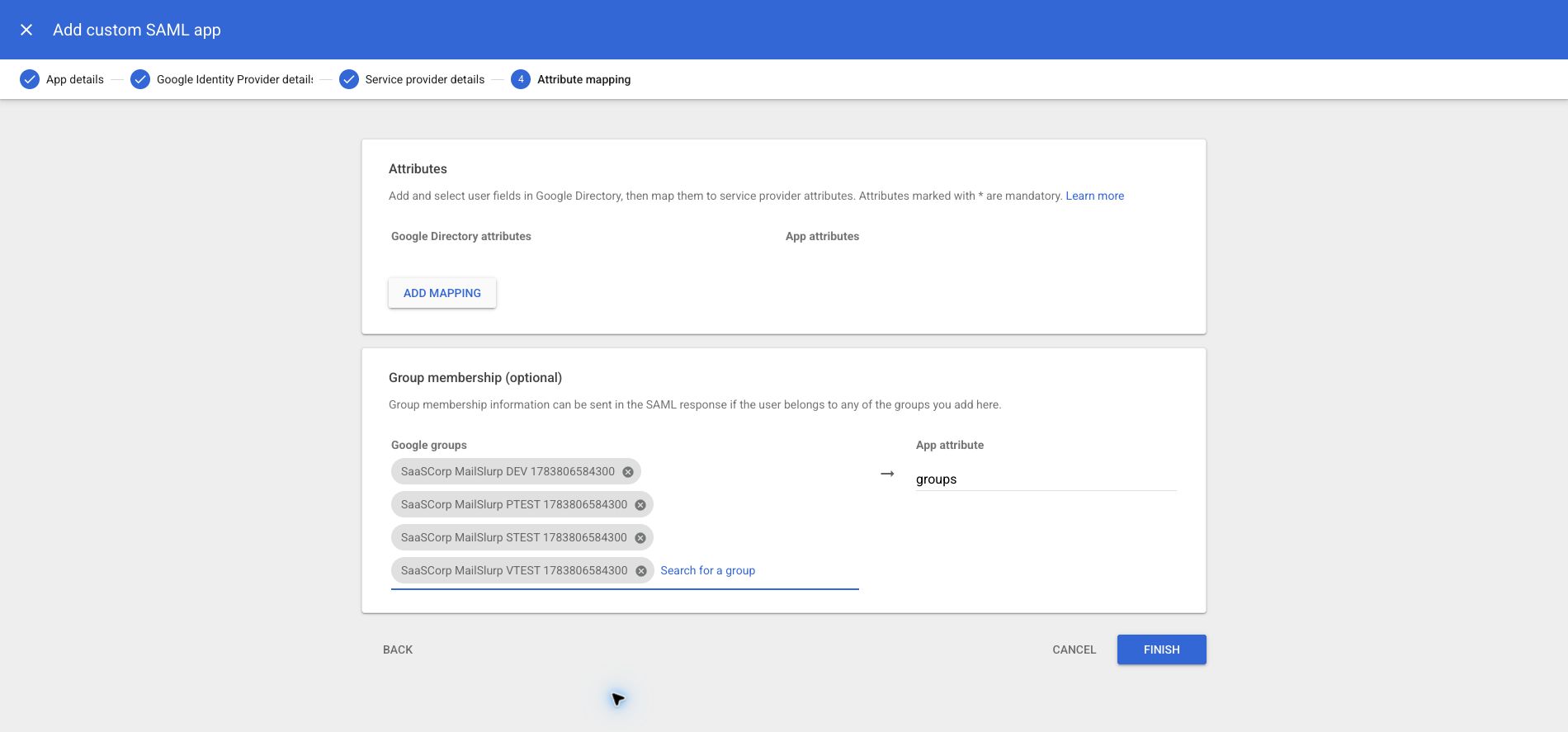This screenshot has width=1568, height=732.
Task: Open App details step label
Action: point(75,79)
